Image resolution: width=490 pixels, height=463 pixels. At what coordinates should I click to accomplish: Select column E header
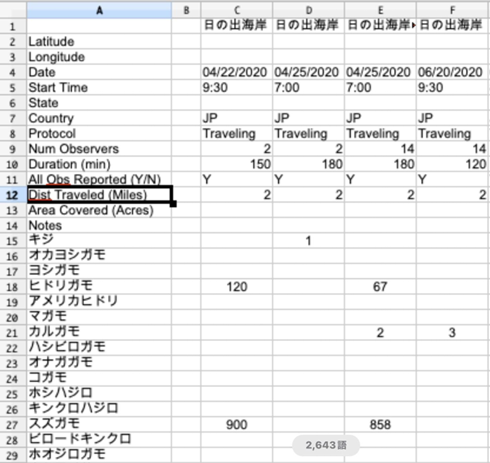coord(380,10)
